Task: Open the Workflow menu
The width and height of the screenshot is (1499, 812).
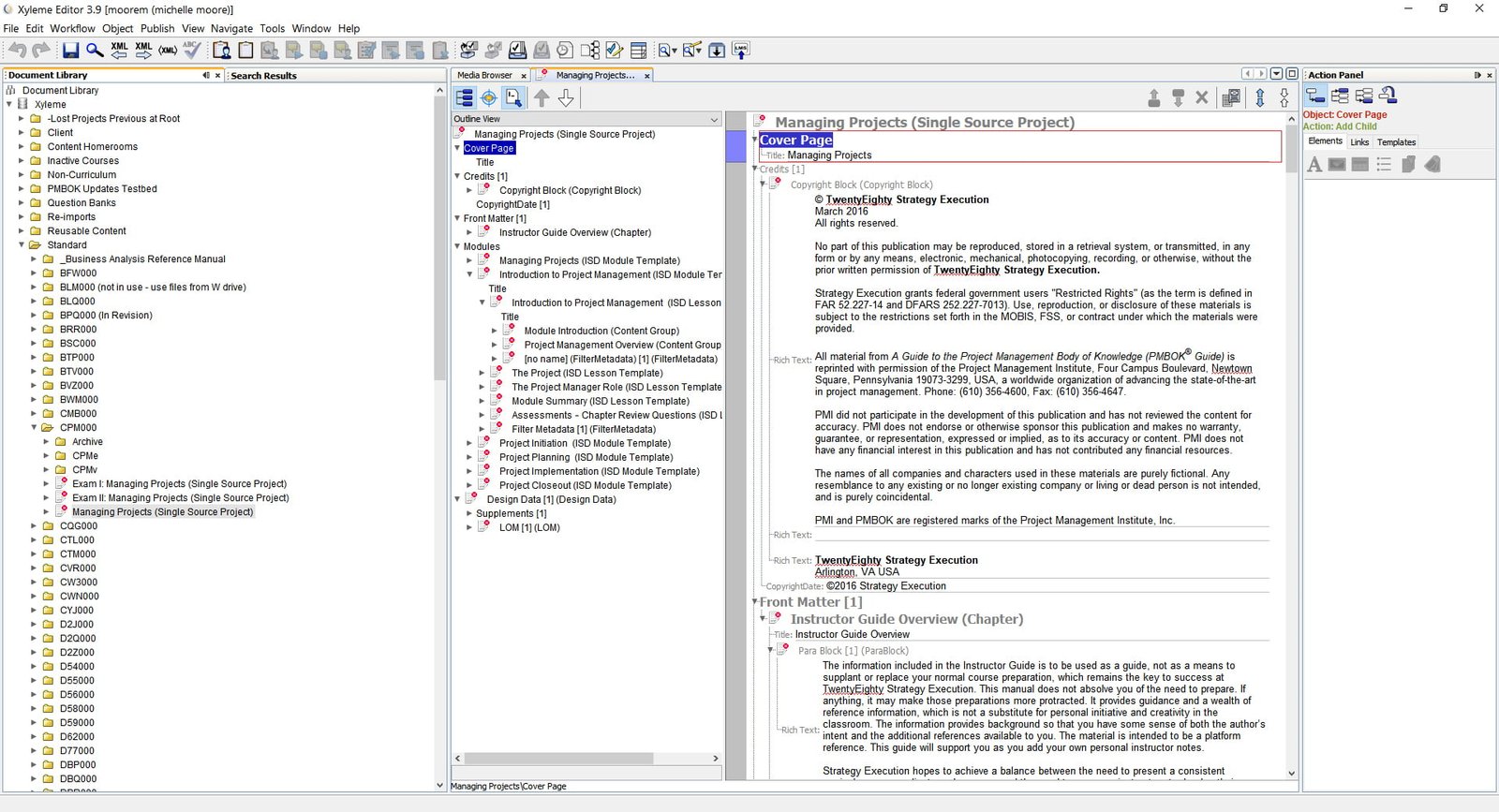Action: [x=72, y=28]
